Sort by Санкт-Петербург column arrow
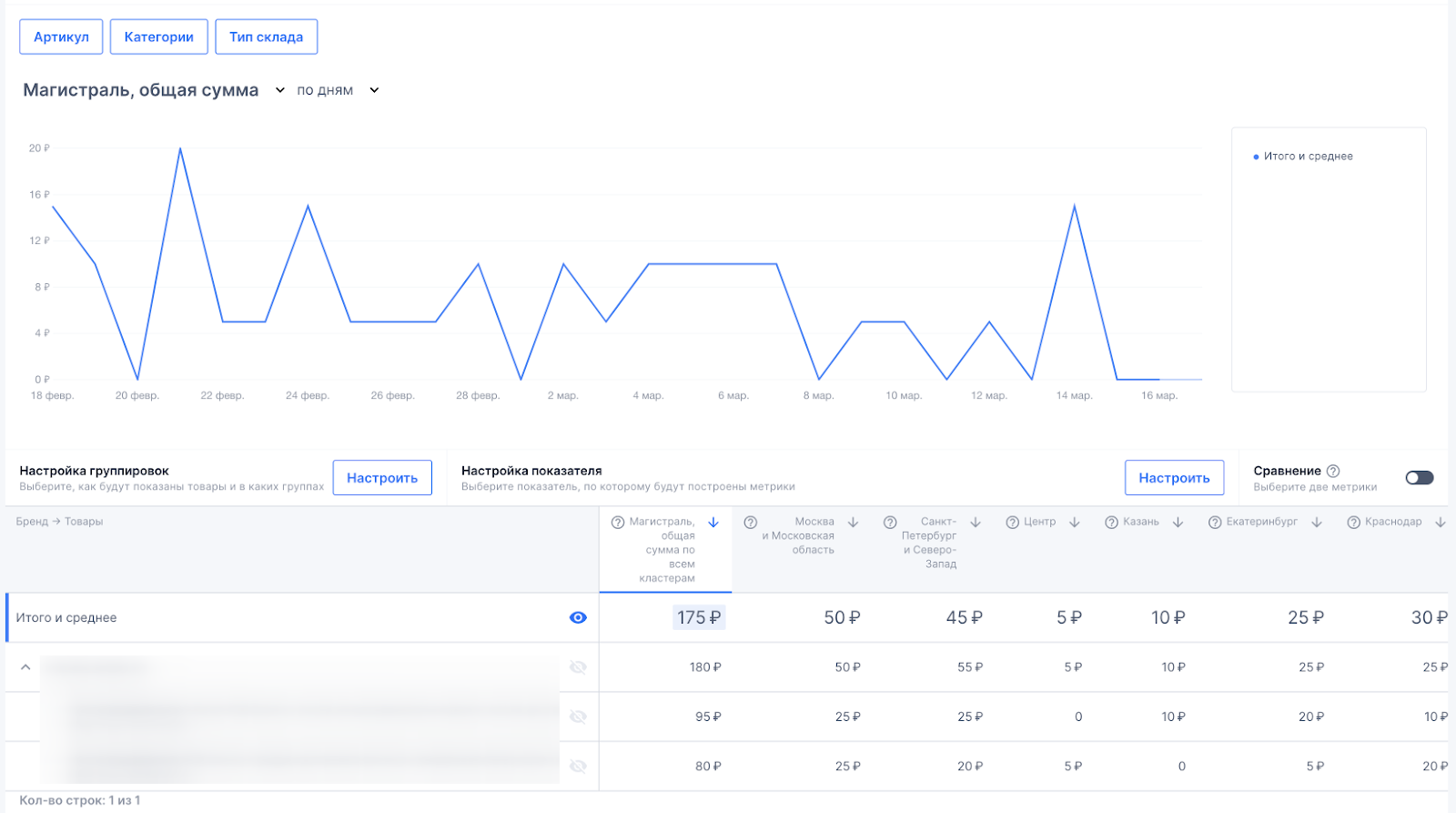The width and height of the screenshot is (1456, 813). [x=976, y=523]
